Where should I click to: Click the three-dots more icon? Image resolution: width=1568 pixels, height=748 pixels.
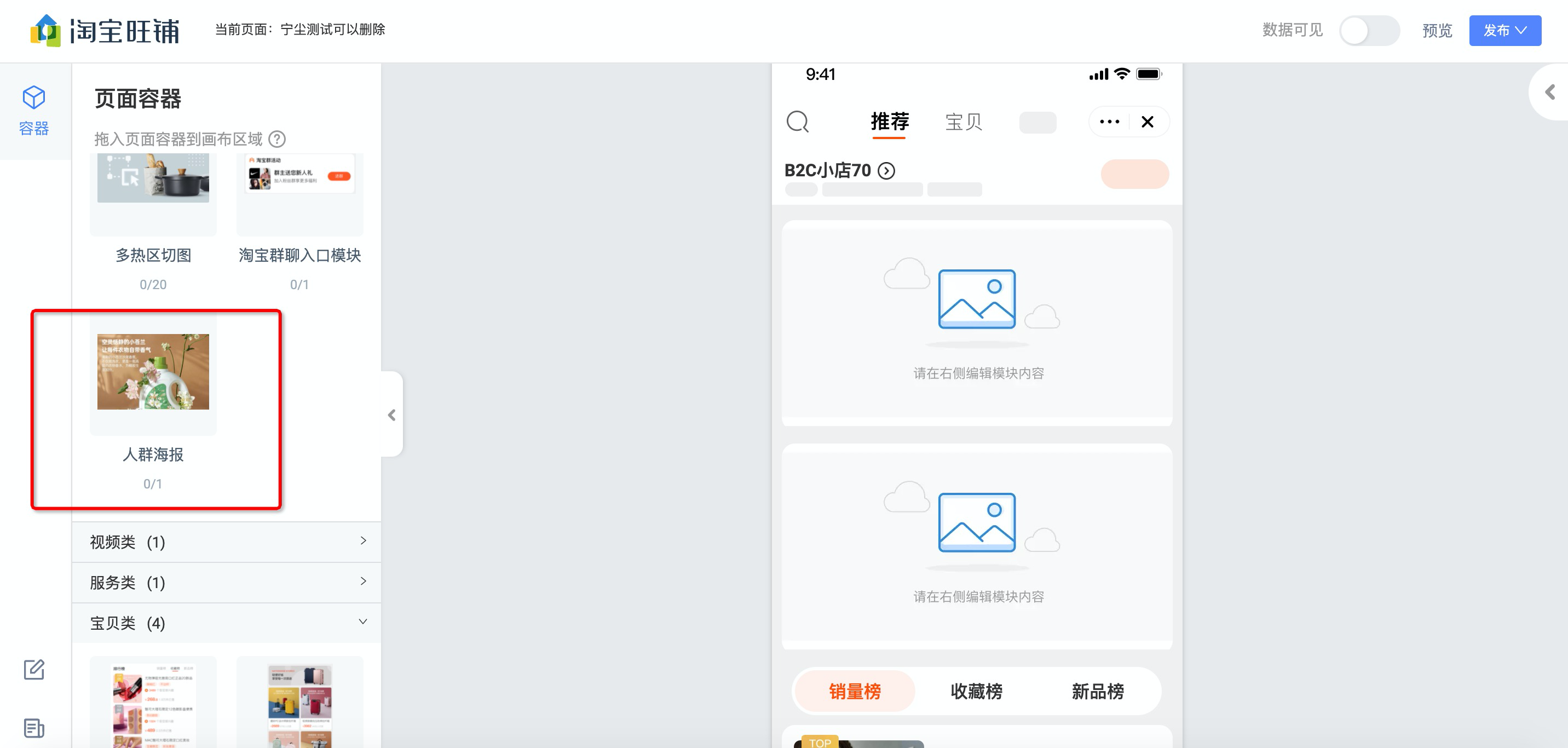click(1109, 122)
